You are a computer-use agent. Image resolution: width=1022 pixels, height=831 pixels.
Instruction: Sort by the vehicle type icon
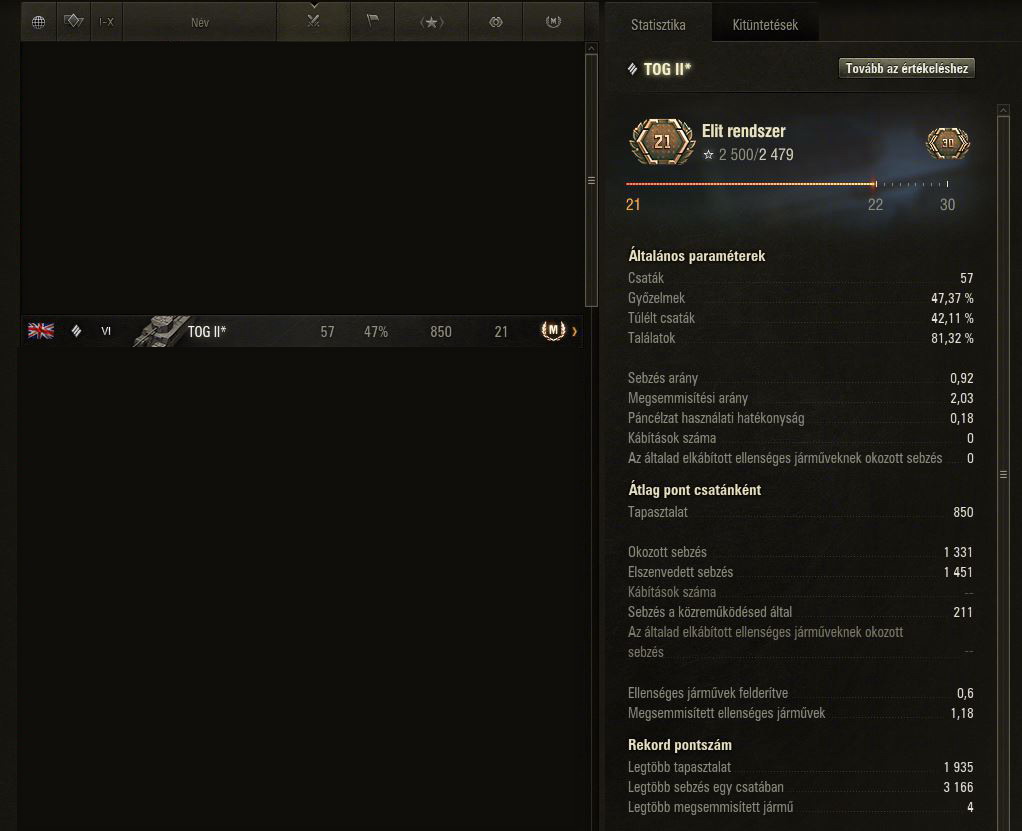pos(74,22)
